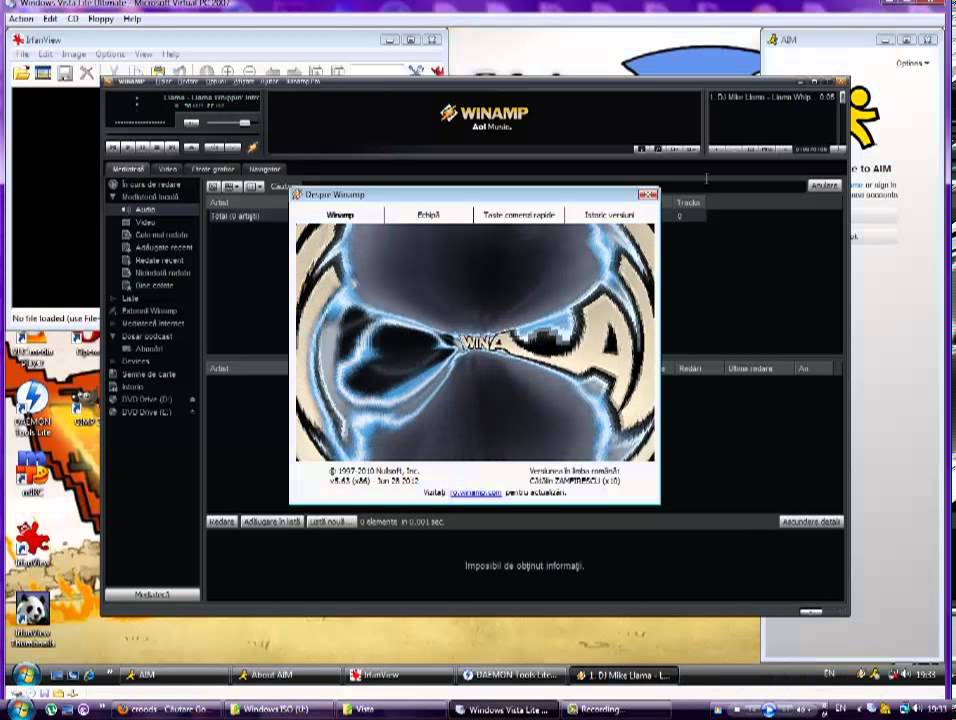Click the About AIM taskbar button

[x=285, y=675]
